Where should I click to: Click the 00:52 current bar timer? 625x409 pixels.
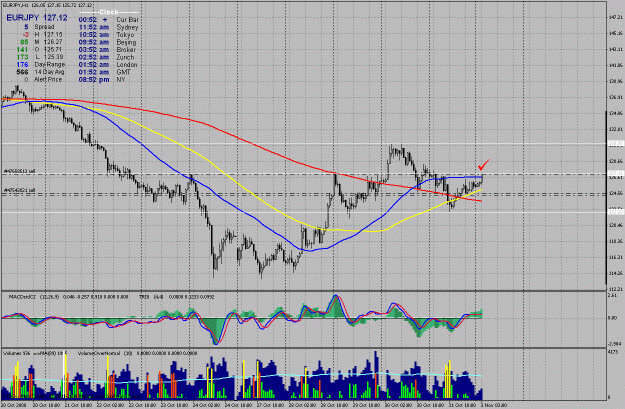coord(87,20)
